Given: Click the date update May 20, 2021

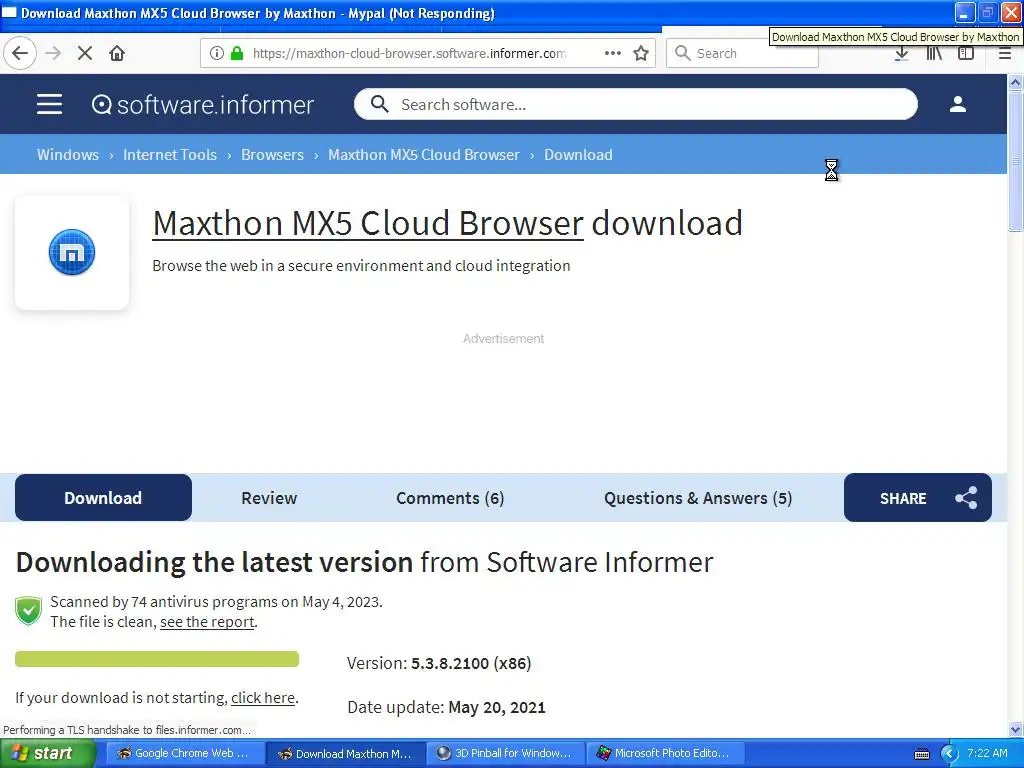Looking at the screenshot, I should tap(496, 707).
